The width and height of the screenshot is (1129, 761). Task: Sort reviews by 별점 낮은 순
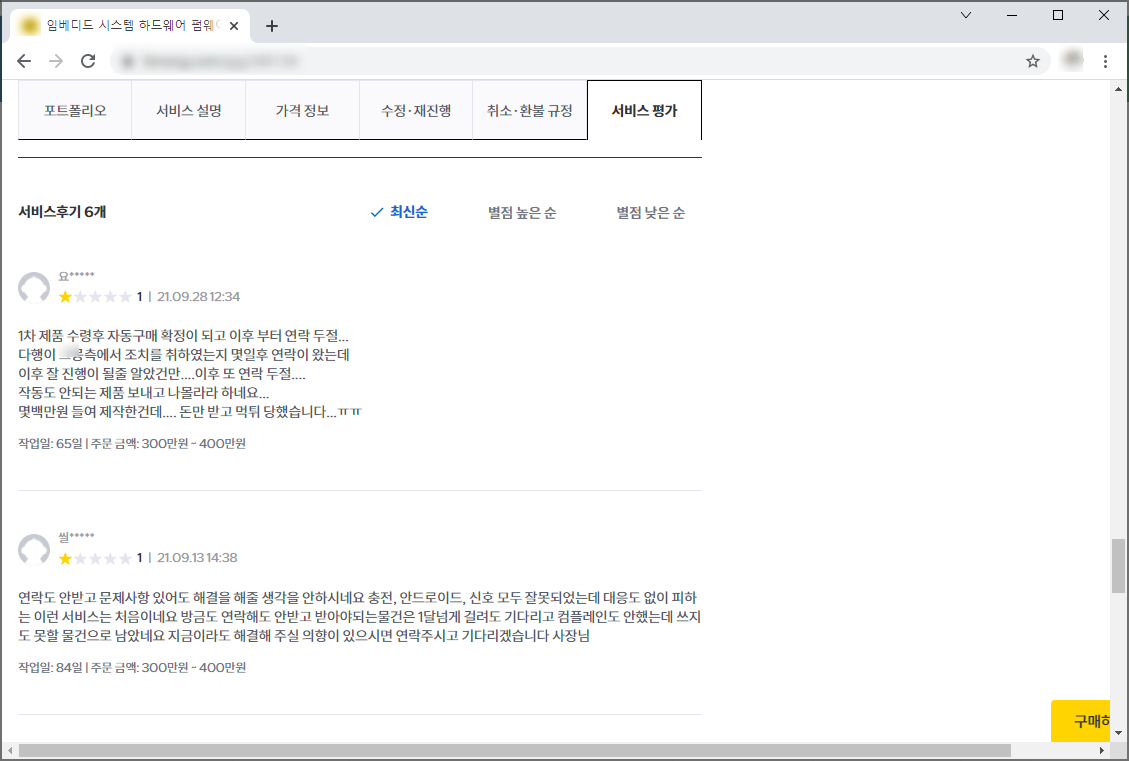(650, 213)
